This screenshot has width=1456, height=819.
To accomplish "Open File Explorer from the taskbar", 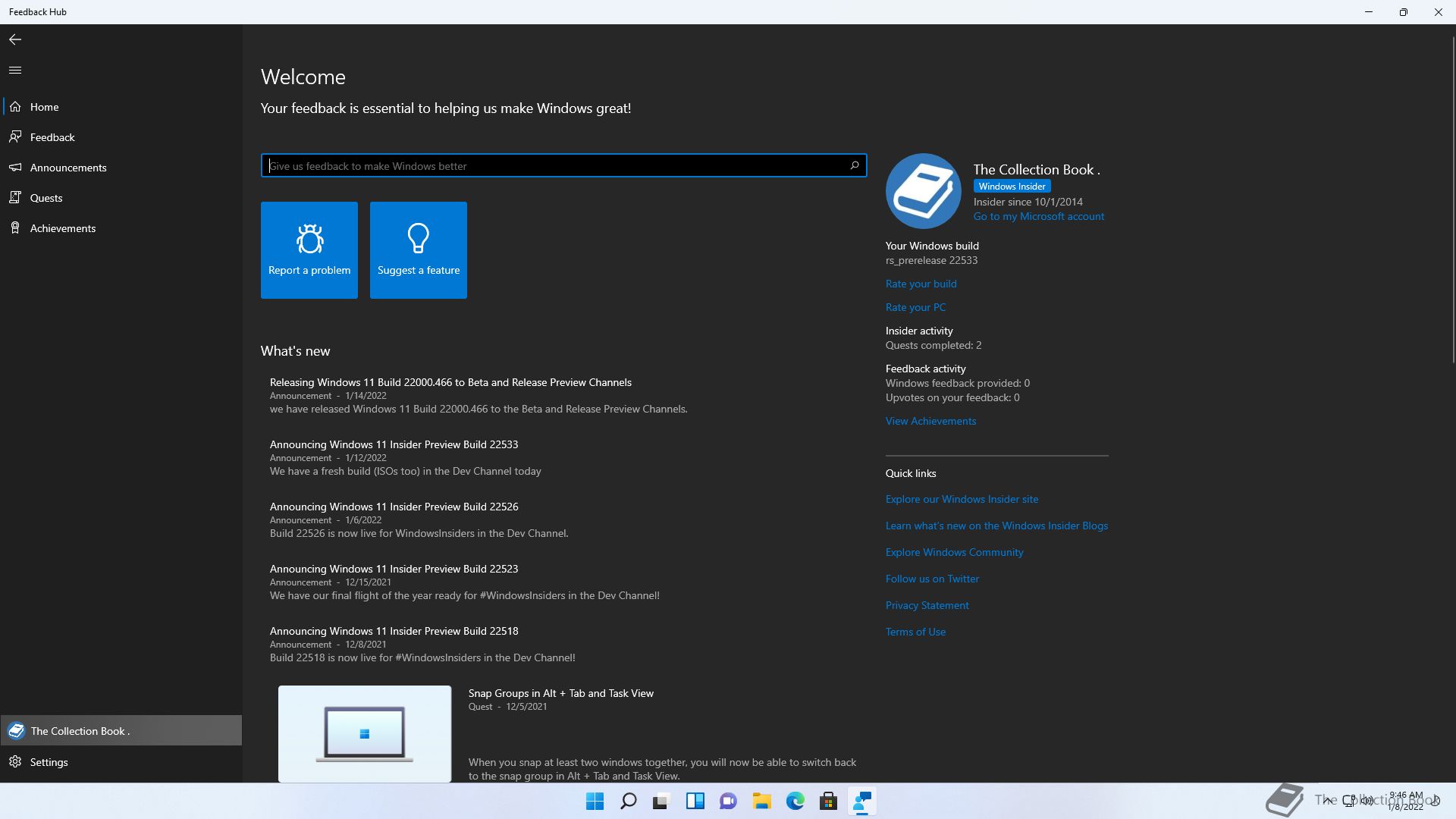I will pos(761,801).
